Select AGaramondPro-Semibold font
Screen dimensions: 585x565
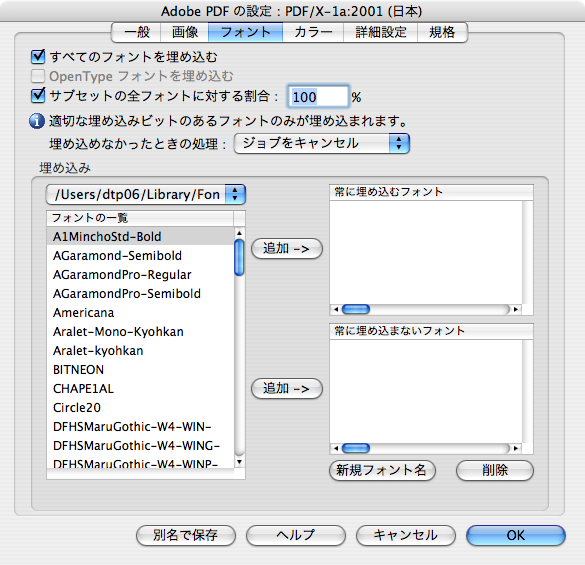pyautogui.click(x=140, y=294)
